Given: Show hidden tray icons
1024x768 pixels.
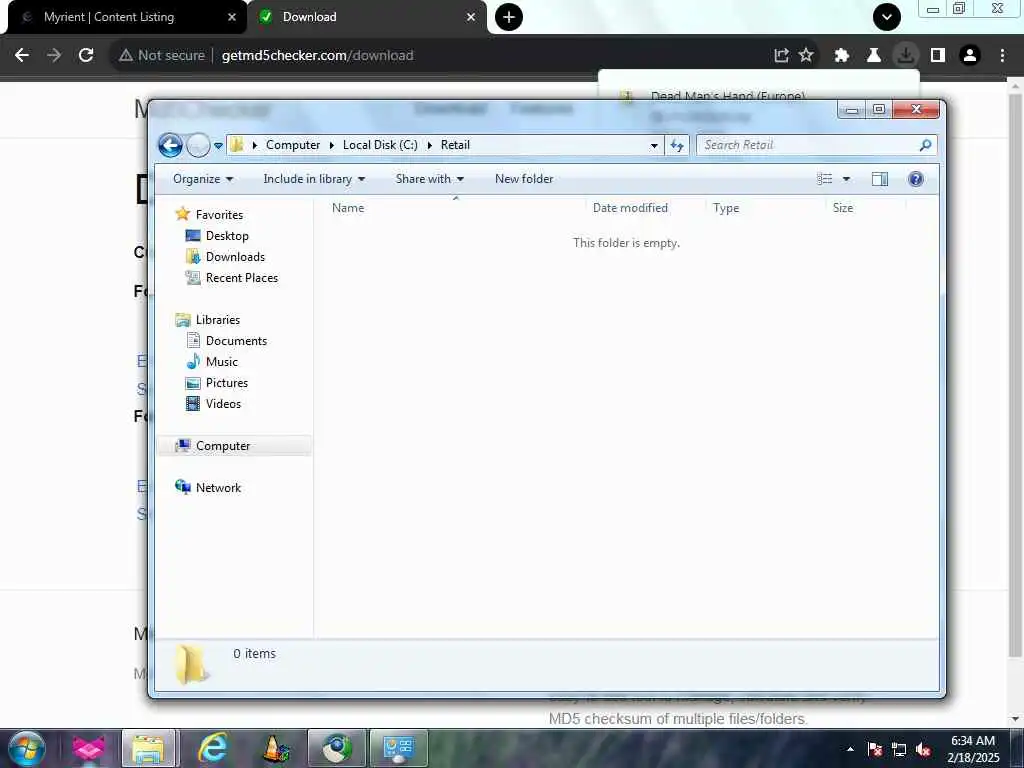Looking at the screenshot, I should pos(850,749).
